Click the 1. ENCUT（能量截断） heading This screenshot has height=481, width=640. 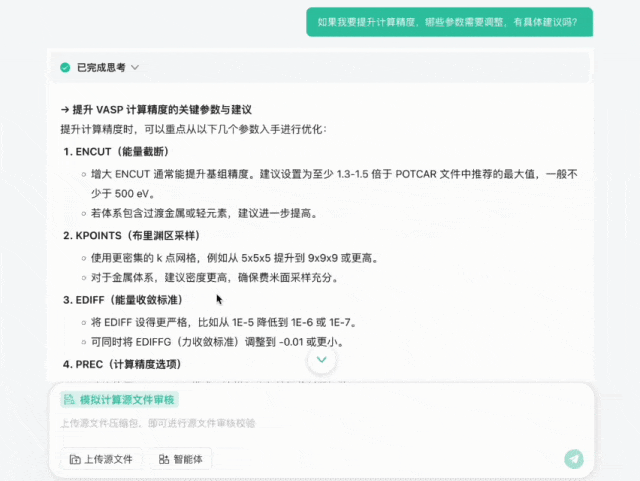[x=115, y=152]
